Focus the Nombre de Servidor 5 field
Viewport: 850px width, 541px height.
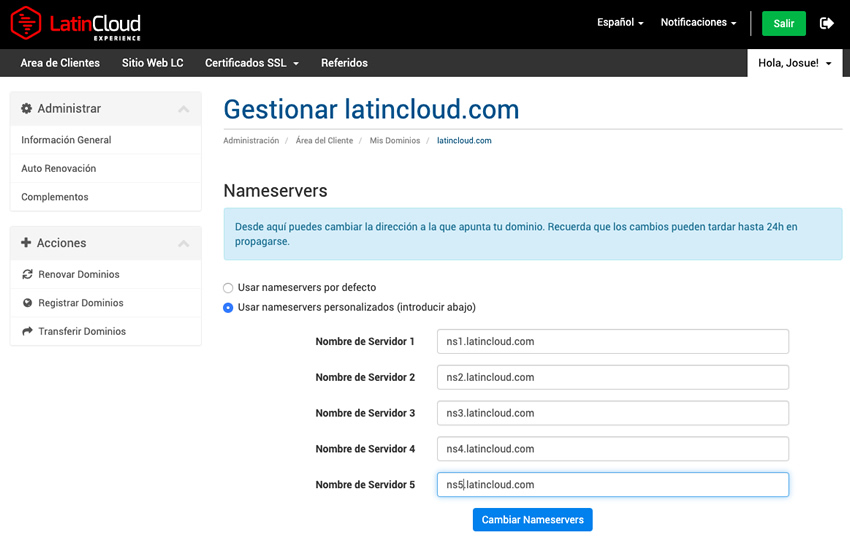click(613, 485)
